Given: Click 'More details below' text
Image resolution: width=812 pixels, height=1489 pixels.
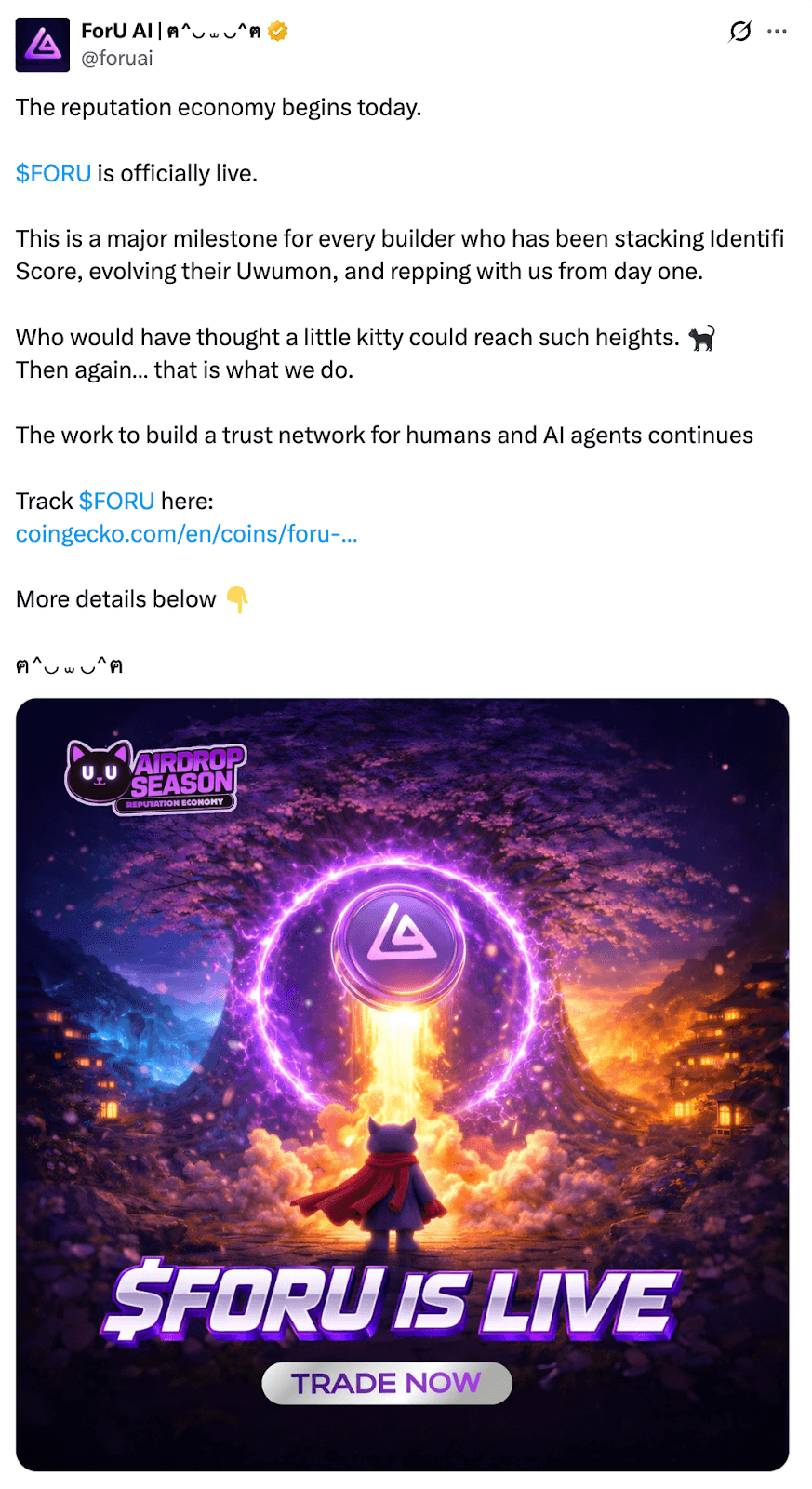Looking at the screenshot, I should point(116,599).
